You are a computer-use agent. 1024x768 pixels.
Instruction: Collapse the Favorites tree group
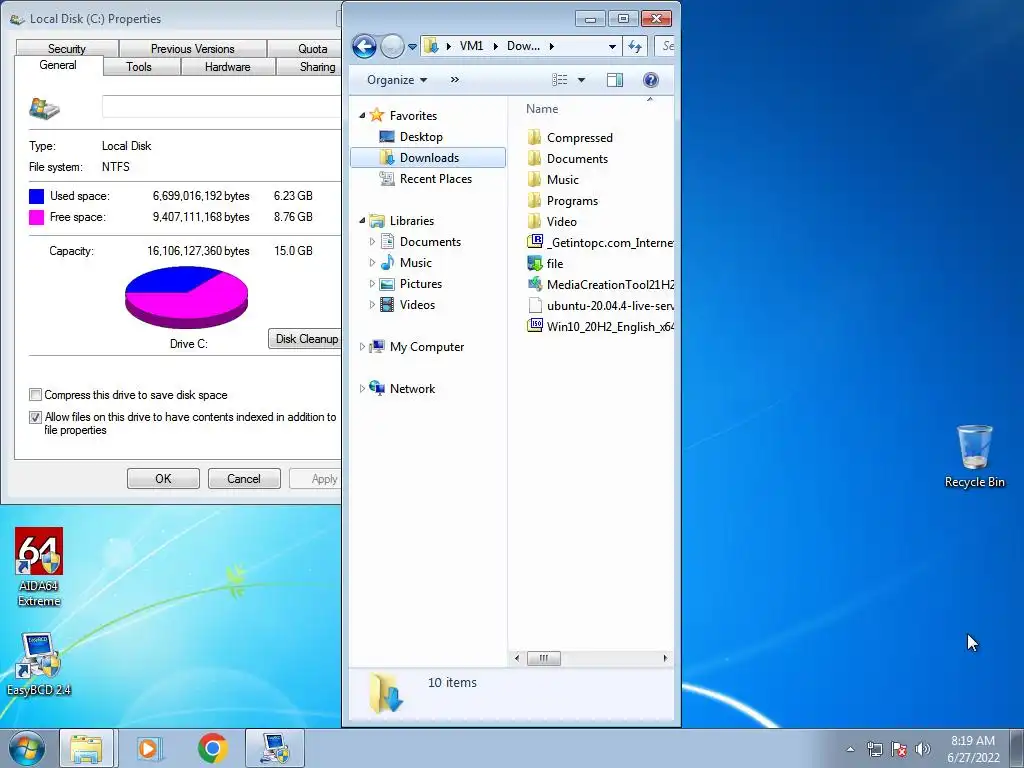tap(362, 116)
